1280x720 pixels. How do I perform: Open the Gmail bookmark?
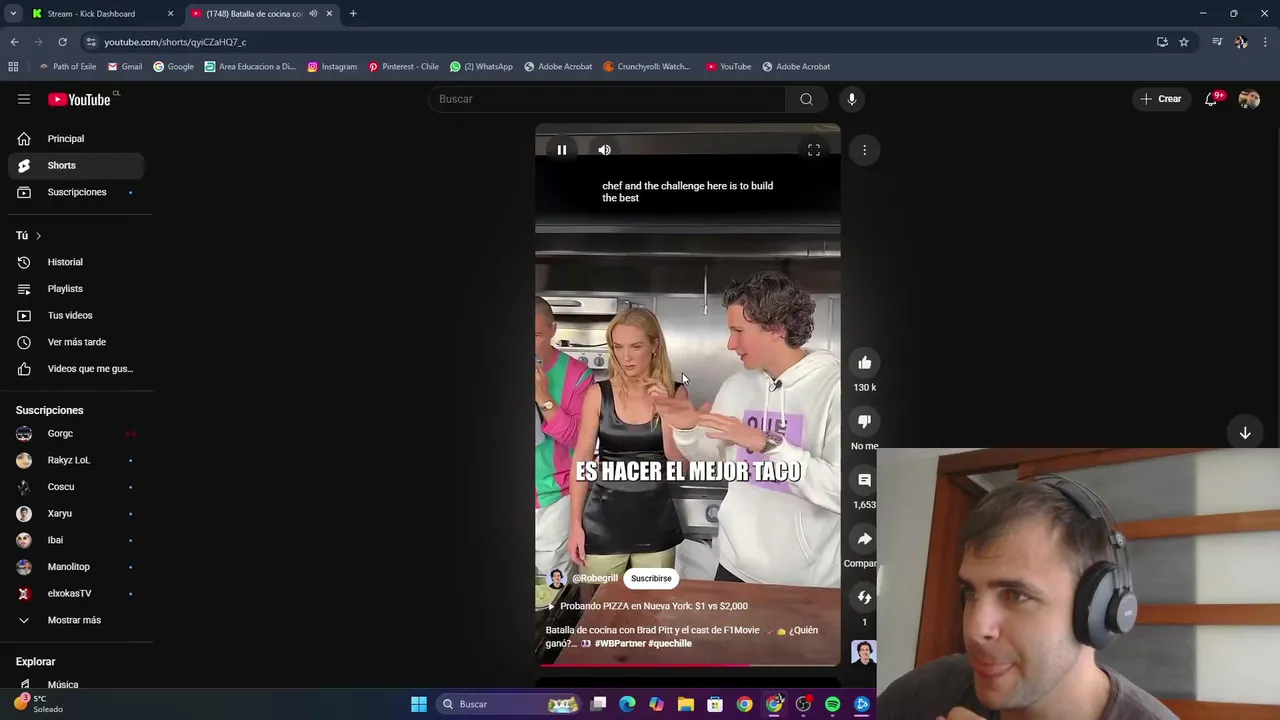(x=125, y=67)
